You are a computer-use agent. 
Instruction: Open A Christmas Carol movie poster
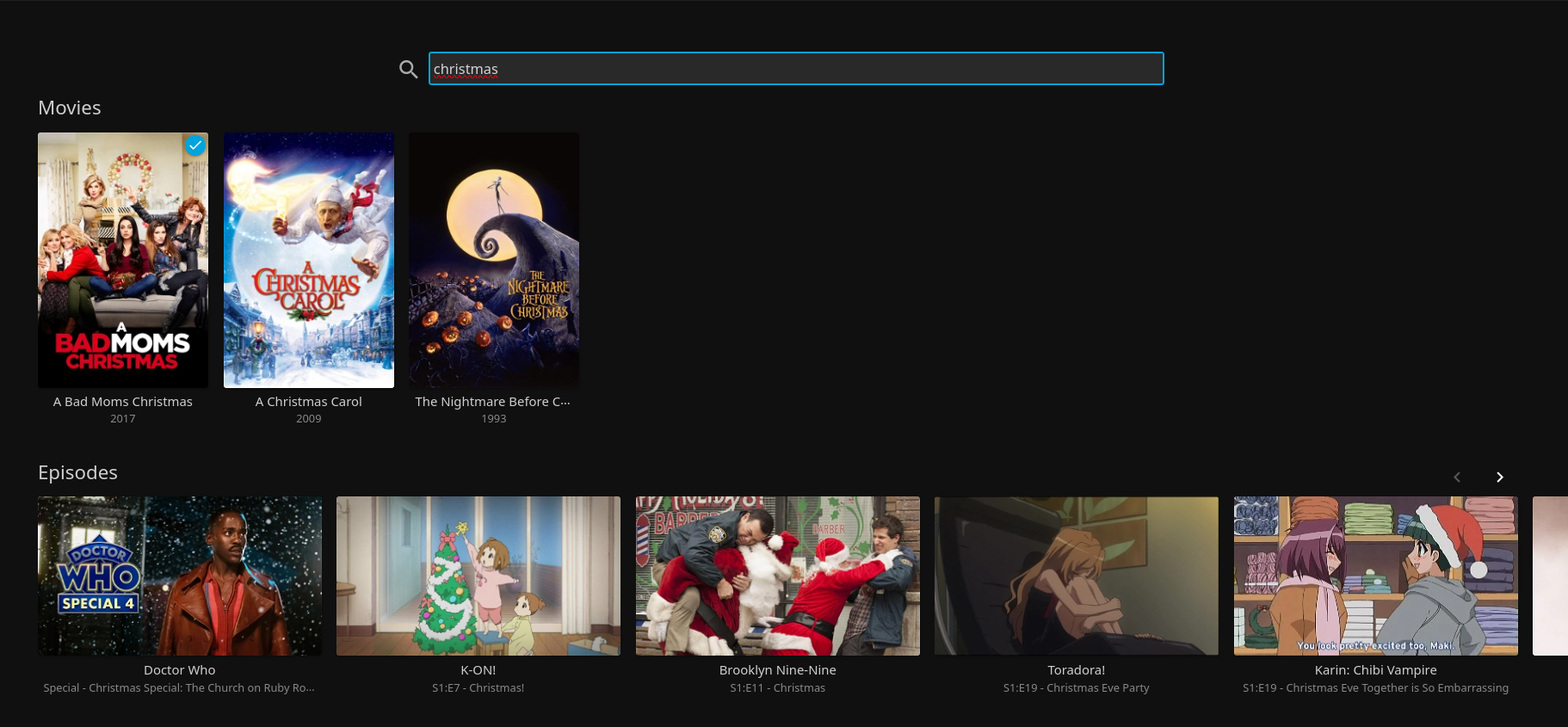(309, 260)
